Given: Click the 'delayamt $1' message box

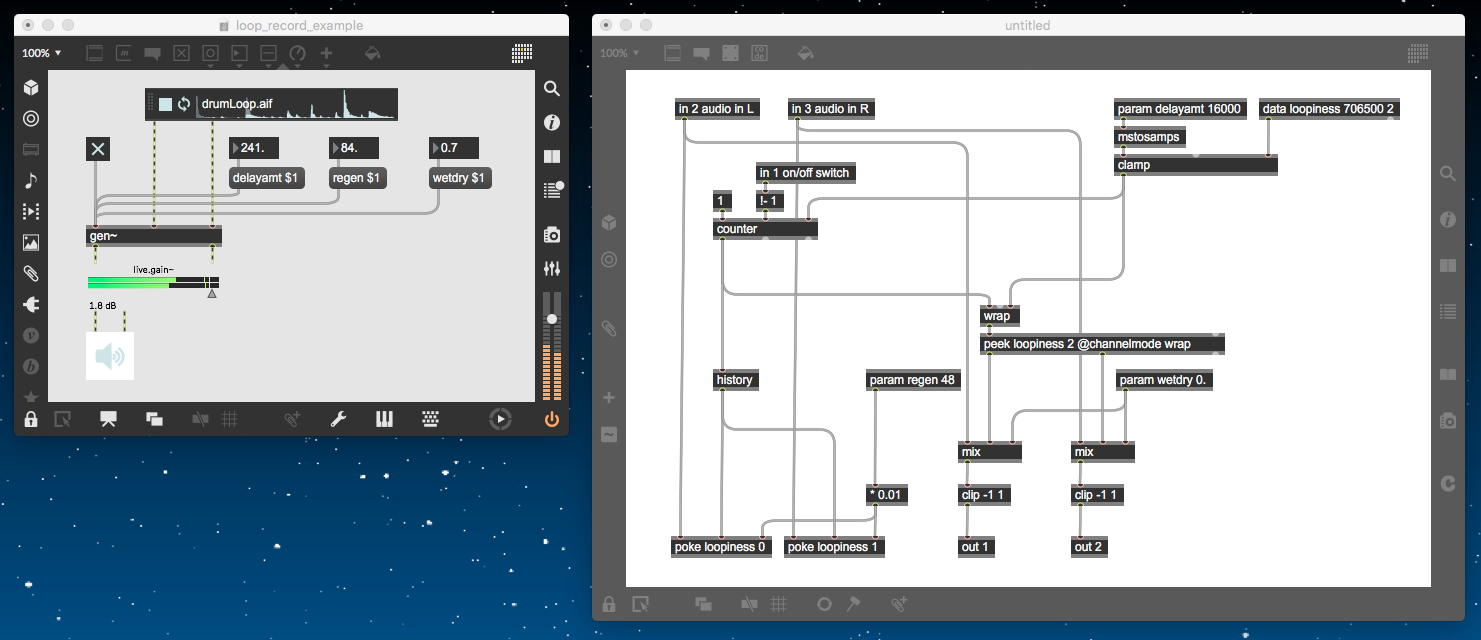Looking at the screenshot, I should click(x=265, y=178).
